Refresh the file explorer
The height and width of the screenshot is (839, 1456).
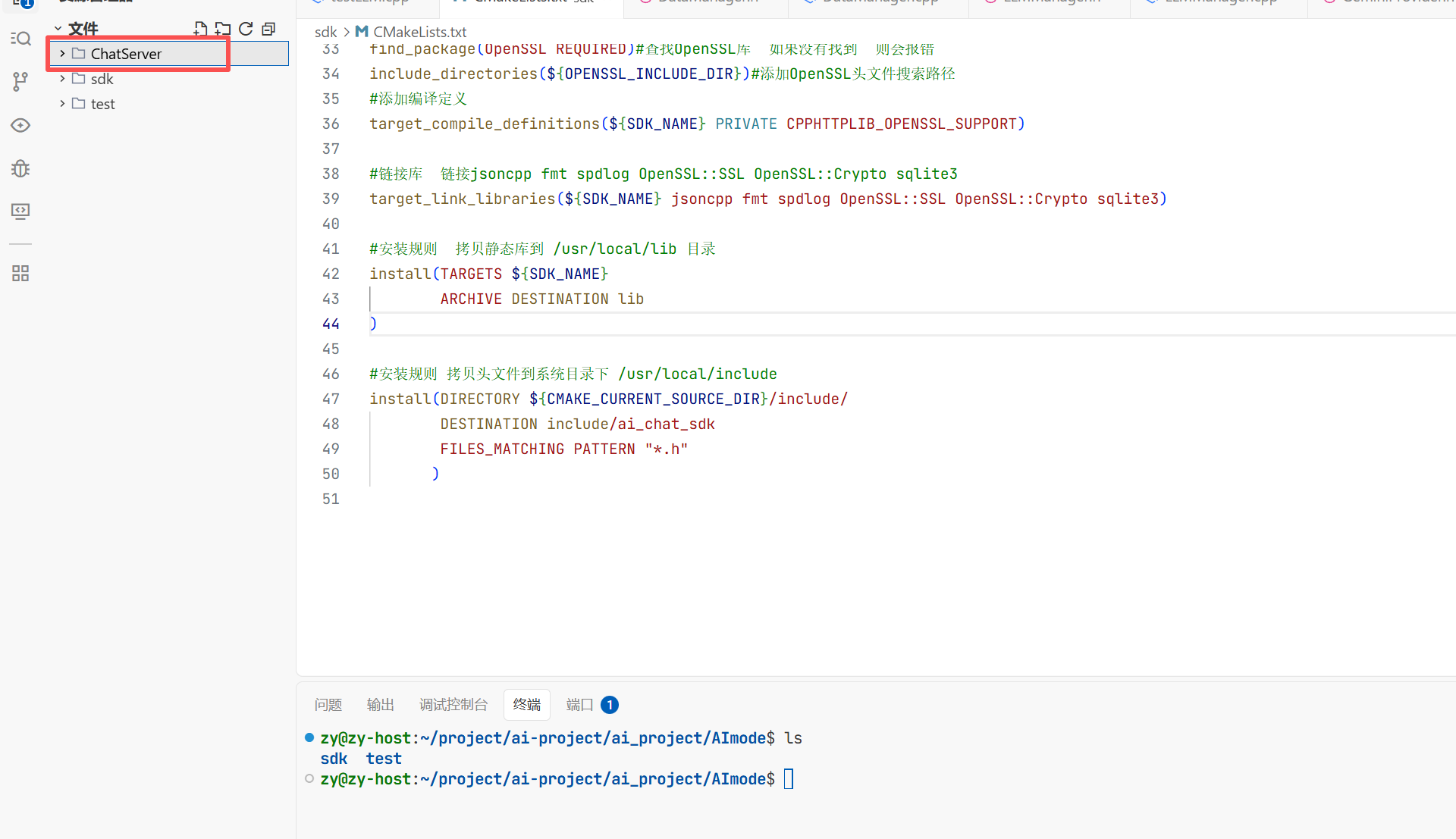point(246,29)
